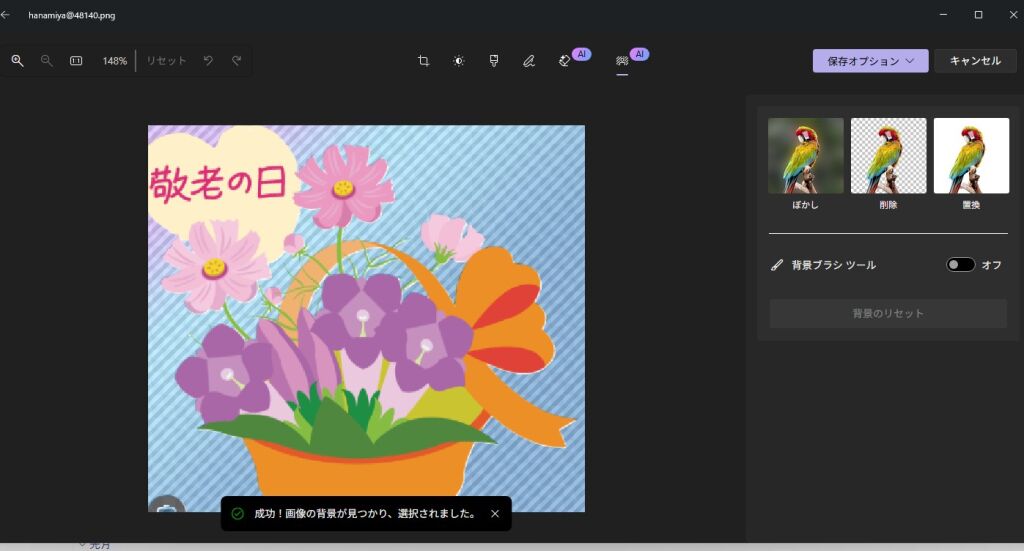Choose the ぼかし background blur option

[x=806, y=156]
